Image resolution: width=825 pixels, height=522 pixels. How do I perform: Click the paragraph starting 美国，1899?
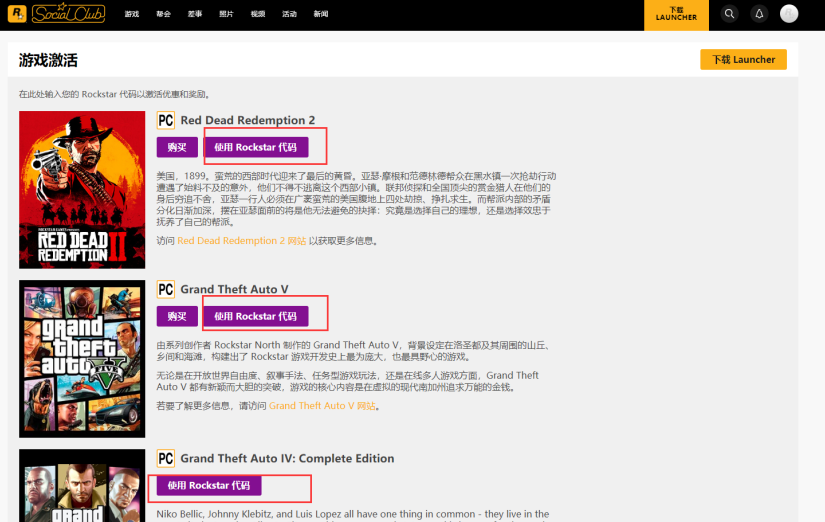pyautogui.click(x=356, y=199)
